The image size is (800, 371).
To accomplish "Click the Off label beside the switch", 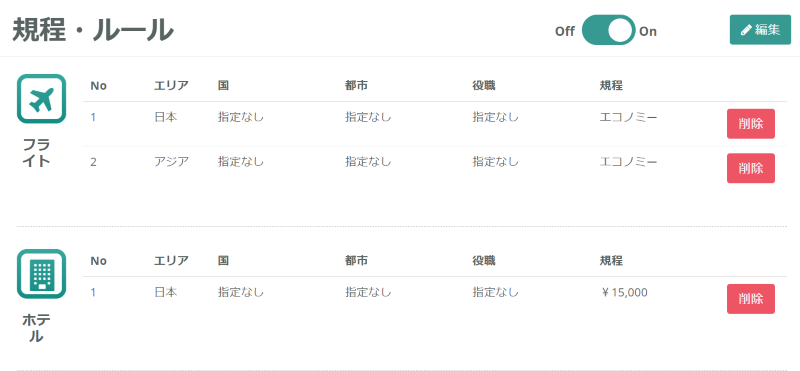I will point(564,31).
